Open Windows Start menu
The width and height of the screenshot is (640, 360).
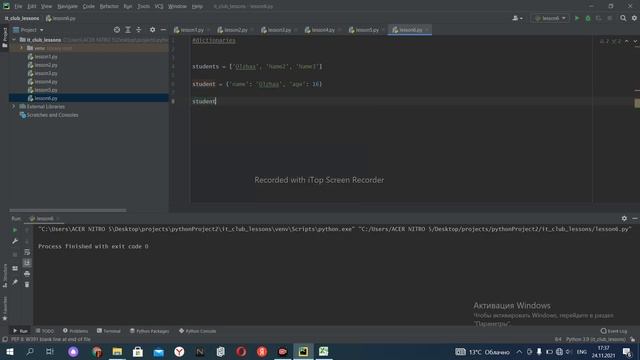[x=10, y=352]
